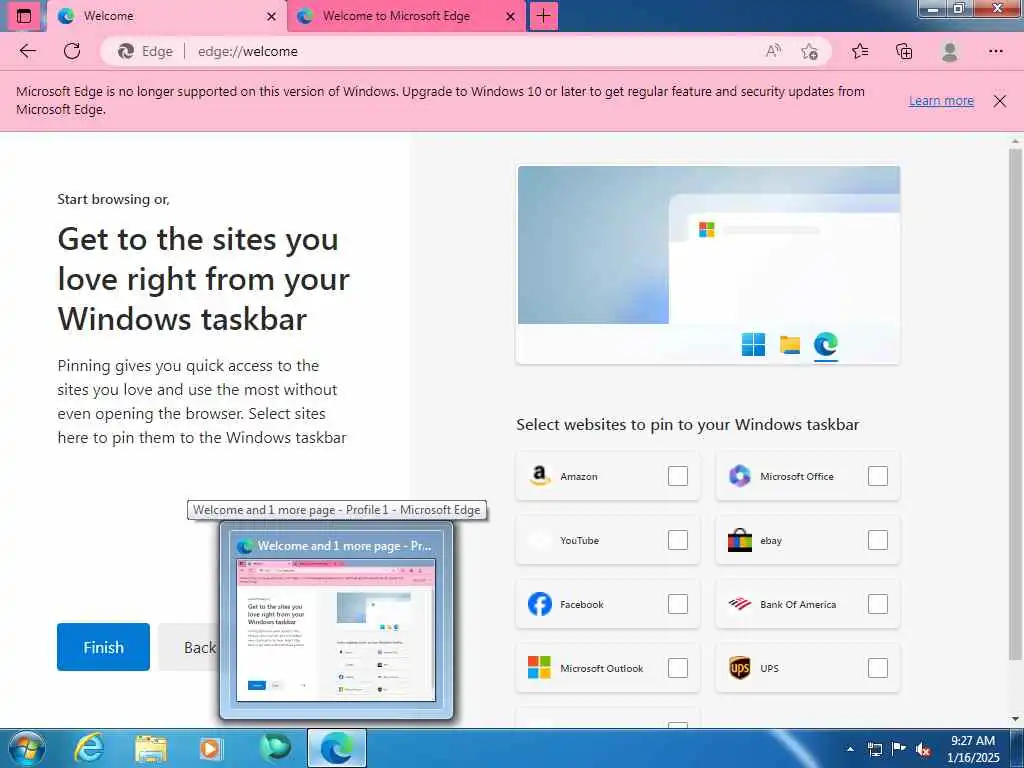Open the Windows Start button
This screenshot has height=768, width=1024.
25,748
